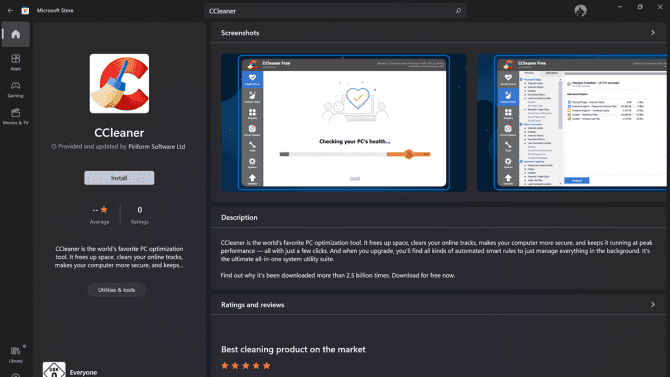Viewport: 670px width, 377px height.
Task: Open Piriform Software Ltd publisher link
Action: pos(157,146)
